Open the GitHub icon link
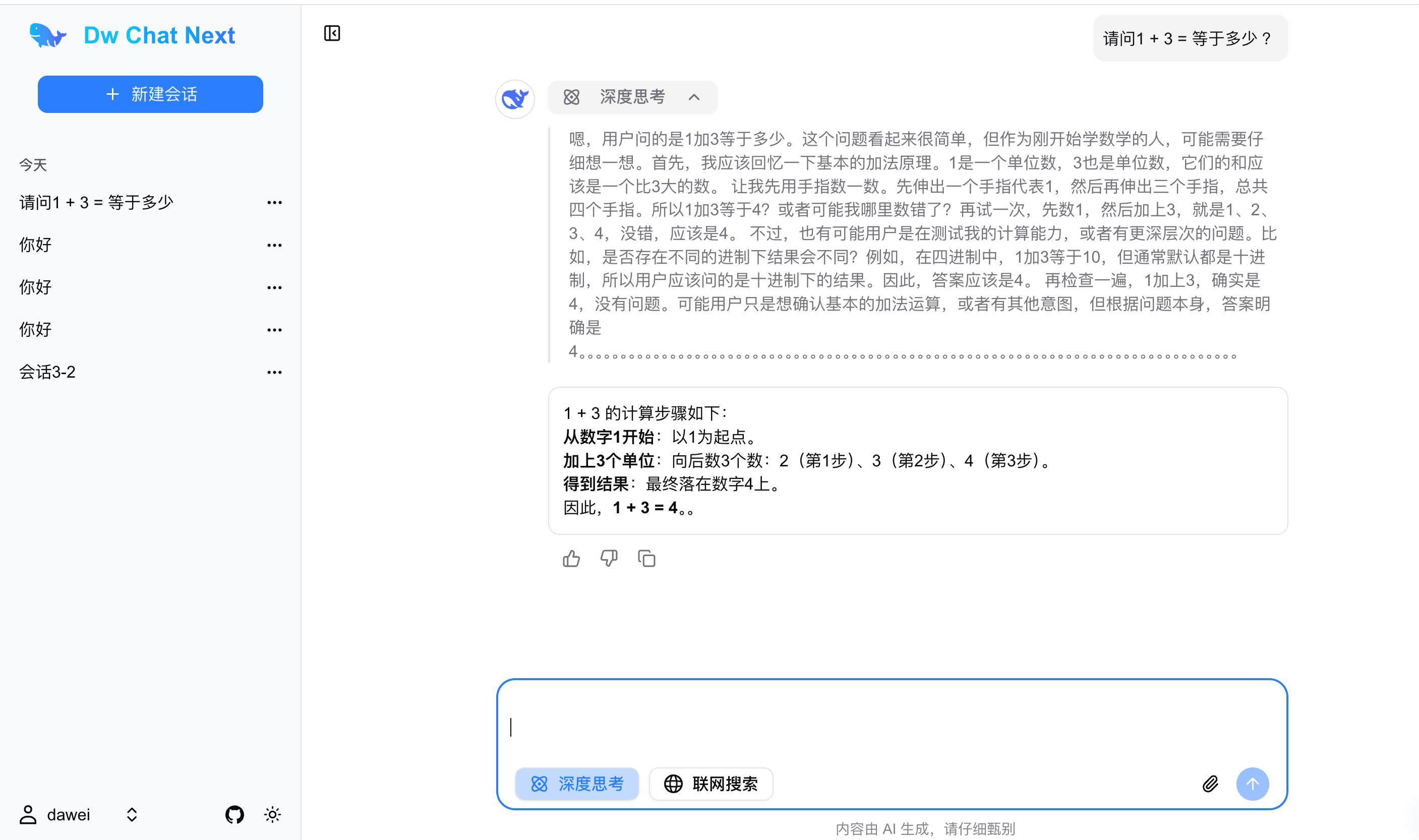The width and height of the screenshot is (1419, 840). 234,814
